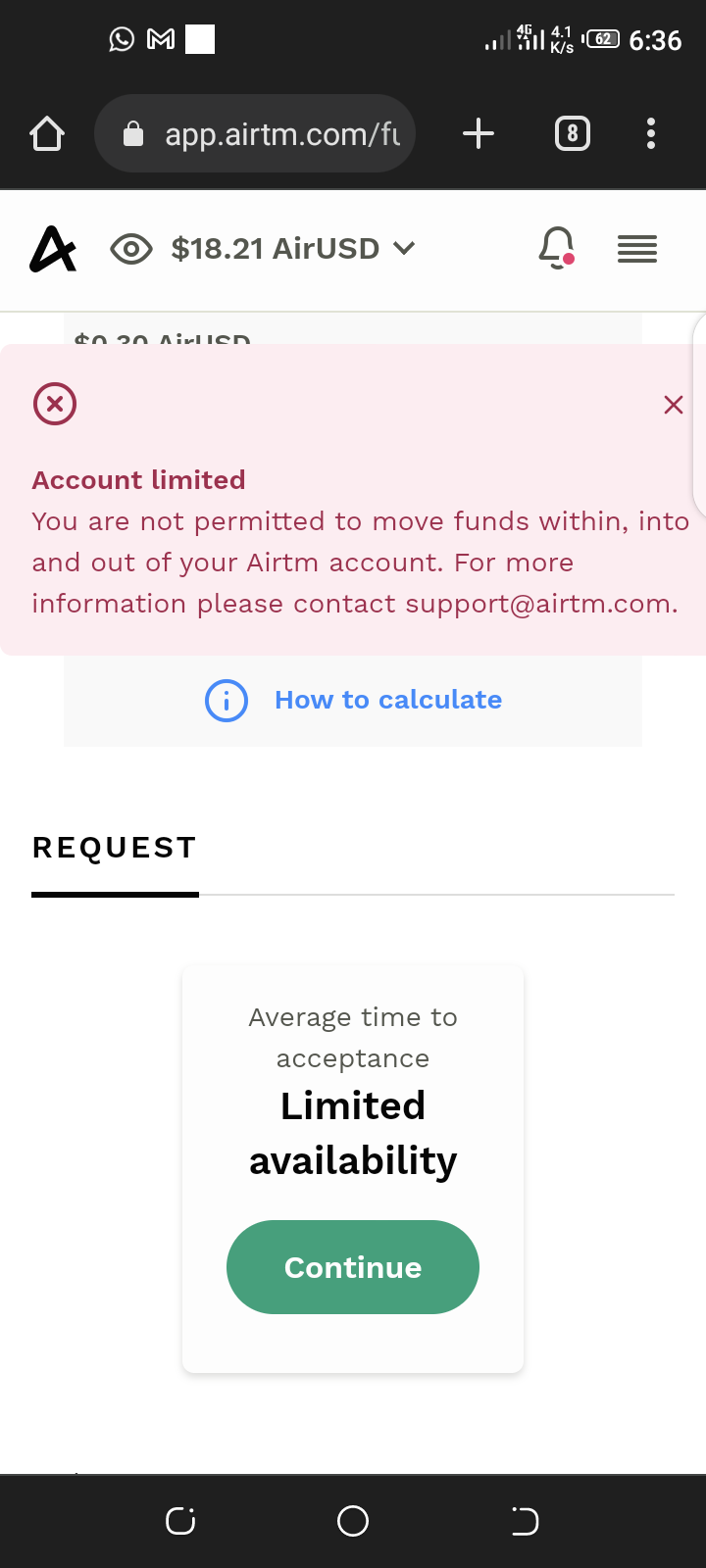Dismiss the Account limited alert
The height and width of the screenshot is (1568, 706).
(x=674, y=405)
